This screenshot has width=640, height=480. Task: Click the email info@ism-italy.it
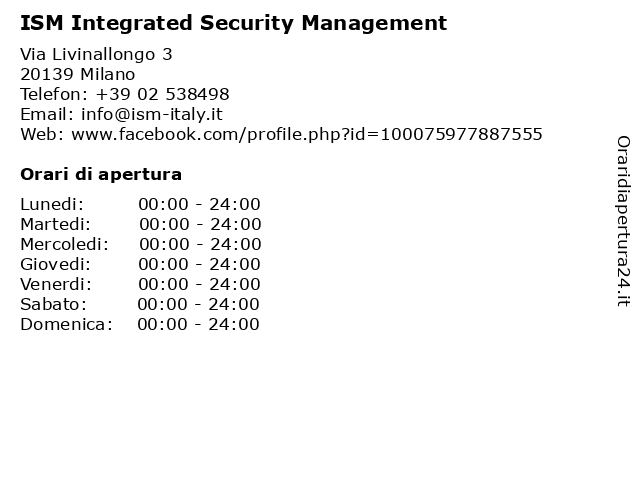click(x=152, y=114)
